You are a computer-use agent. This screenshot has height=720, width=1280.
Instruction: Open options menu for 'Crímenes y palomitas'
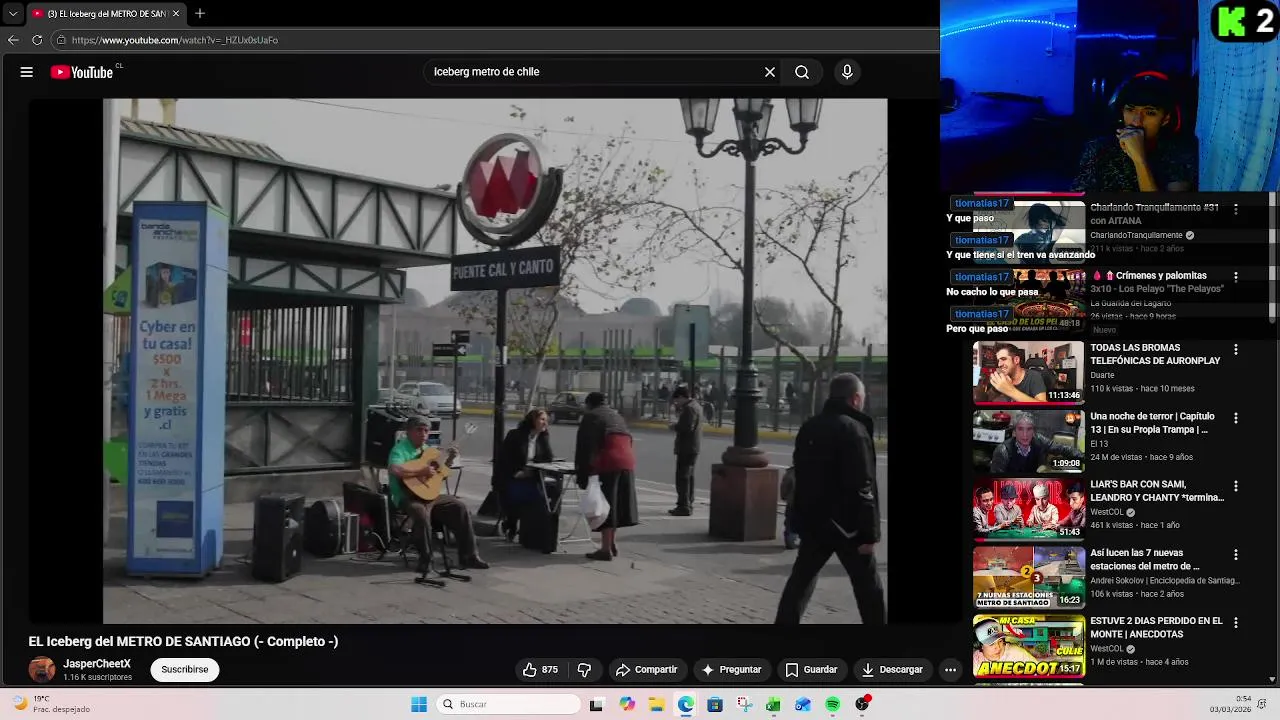pos(1236,276)
